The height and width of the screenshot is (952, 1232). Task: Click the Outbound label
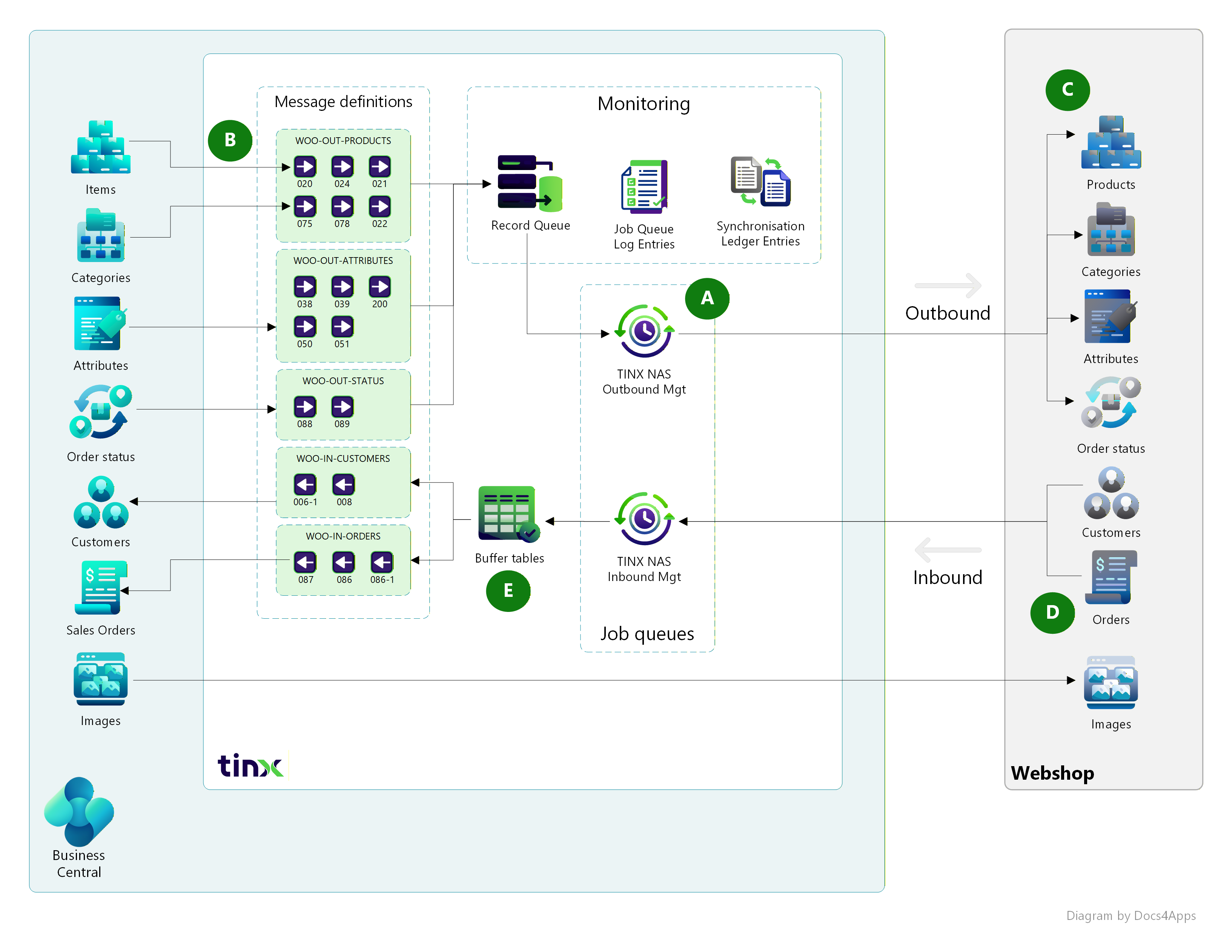[948, 313]
